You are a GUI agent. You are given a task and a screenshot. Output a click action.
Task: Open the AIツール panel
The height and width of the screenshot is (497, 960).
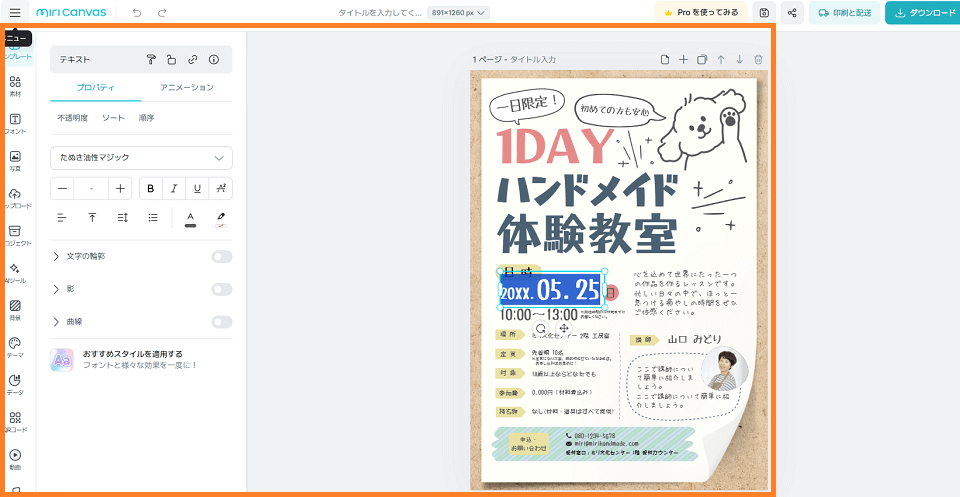coord(15,273)
